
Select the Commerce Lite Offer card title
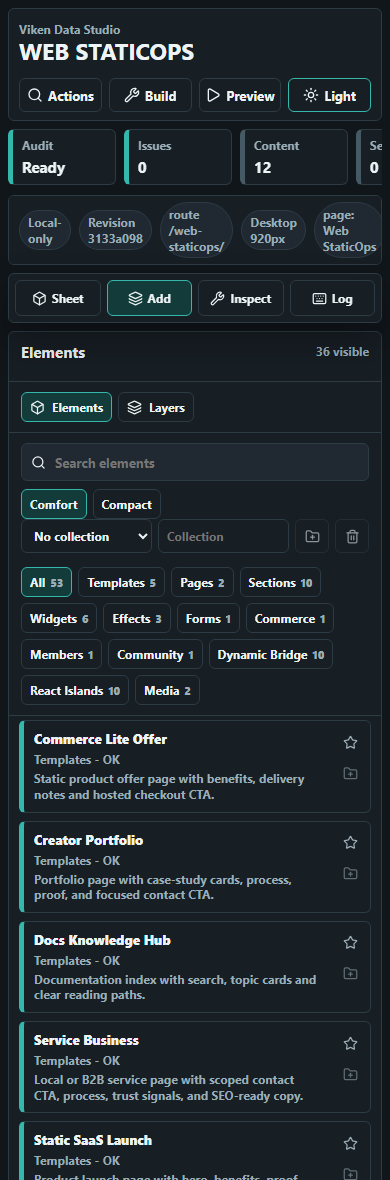click(100, 739)
